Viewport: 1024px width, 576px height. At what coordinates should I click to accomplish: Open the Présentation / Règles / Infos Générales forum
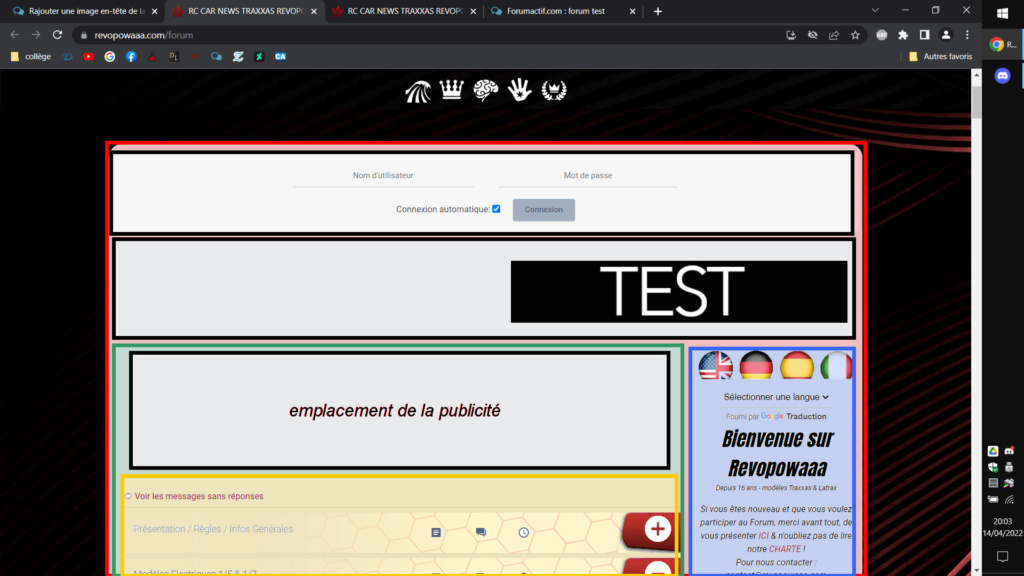tap(213, 529)
